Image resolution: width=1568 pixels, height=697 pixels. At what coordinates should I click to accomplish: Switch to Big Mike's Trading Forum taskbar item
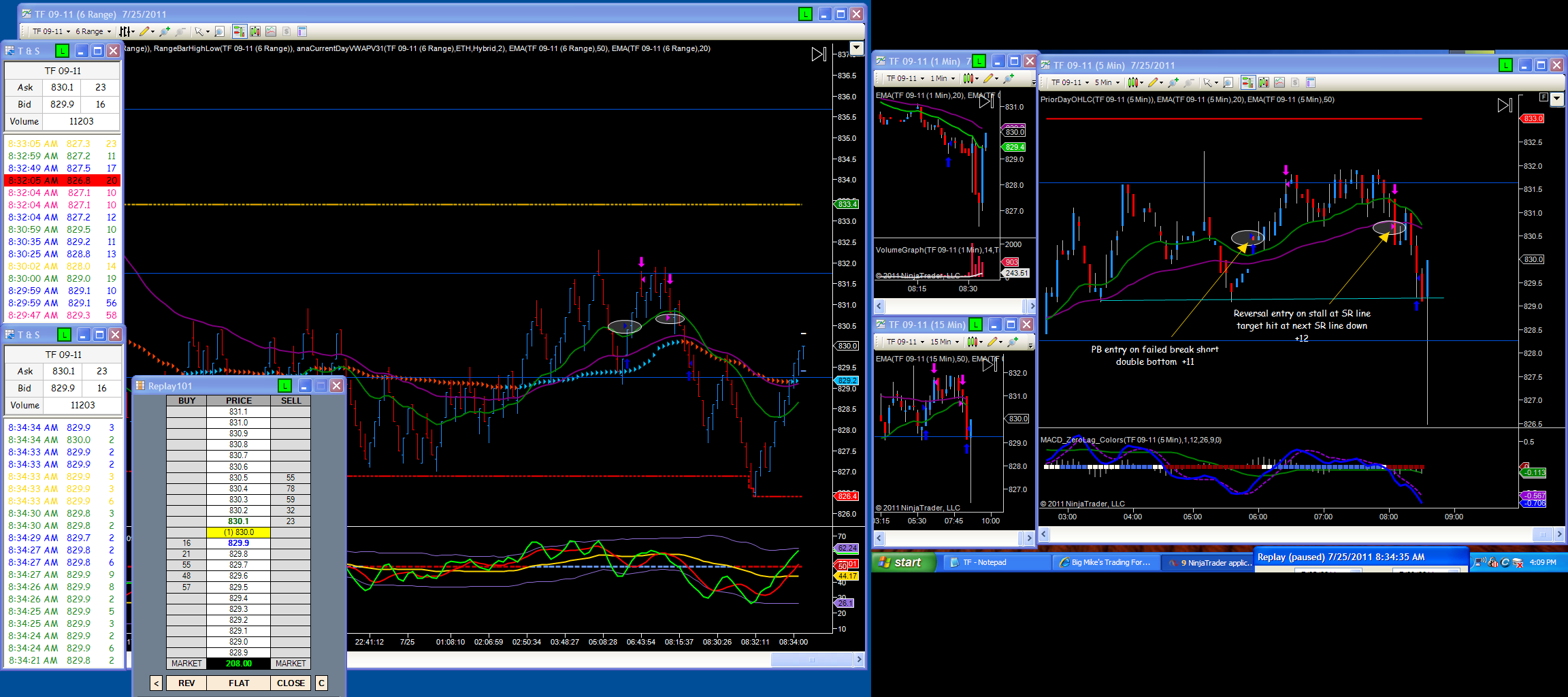1105,562
